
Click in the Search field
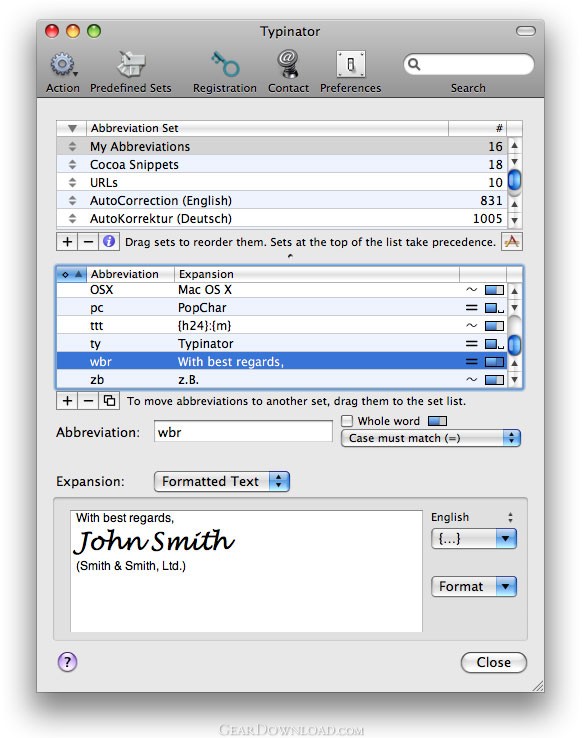(x=469, y=64)
